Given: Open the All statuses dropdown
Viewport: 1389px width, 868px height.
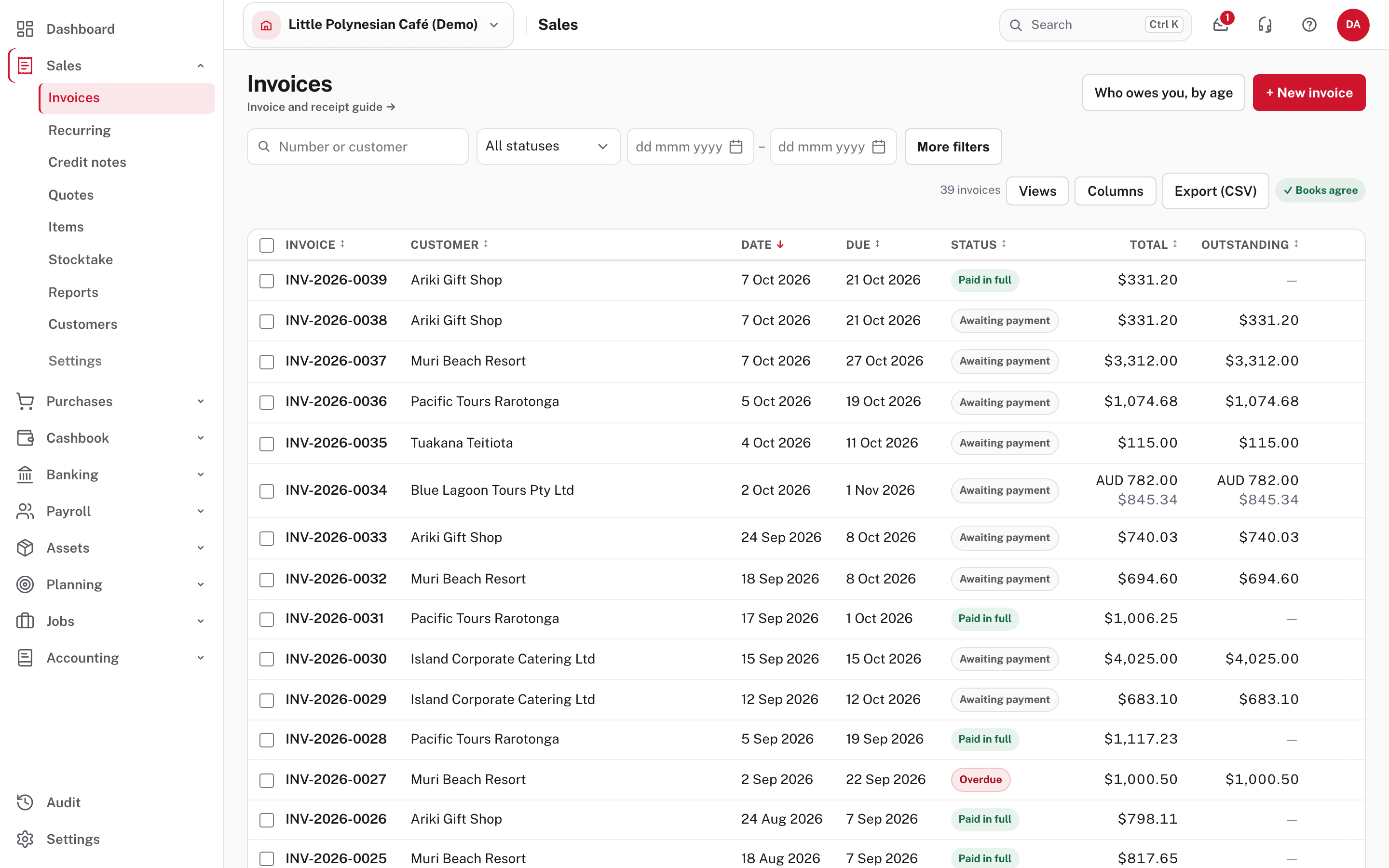Looking at the screenshot, I should 548,147.
